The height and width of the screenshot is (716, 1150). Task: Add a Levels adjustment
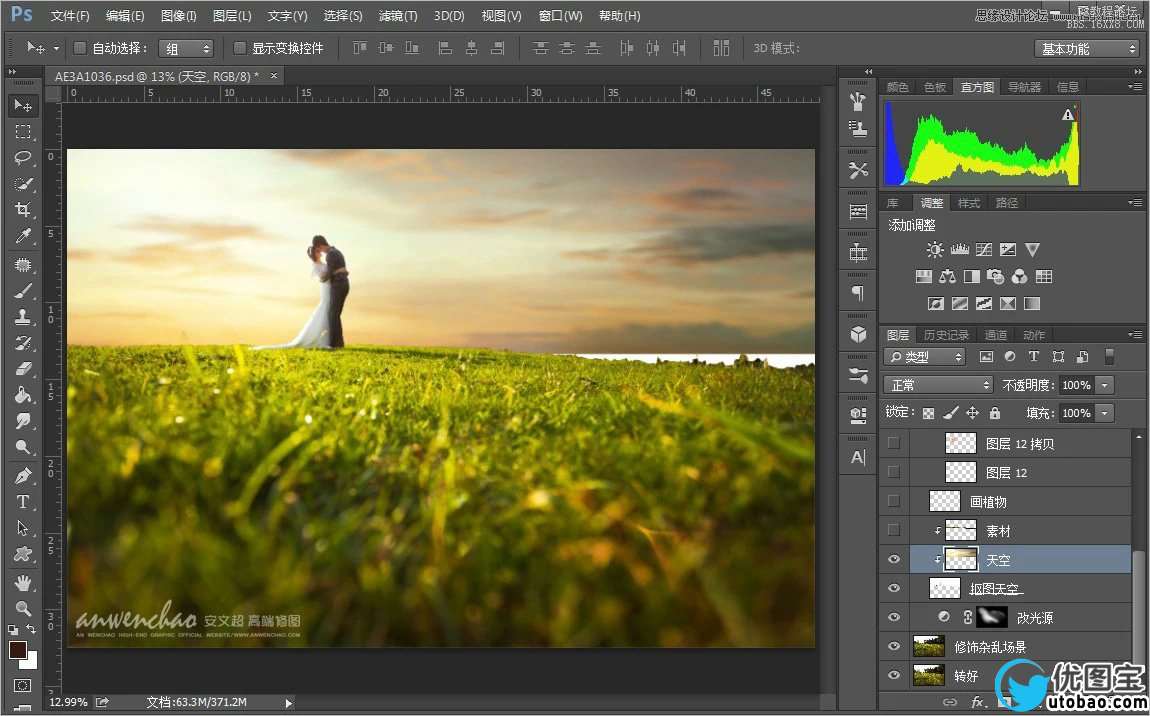click(959, 249)
